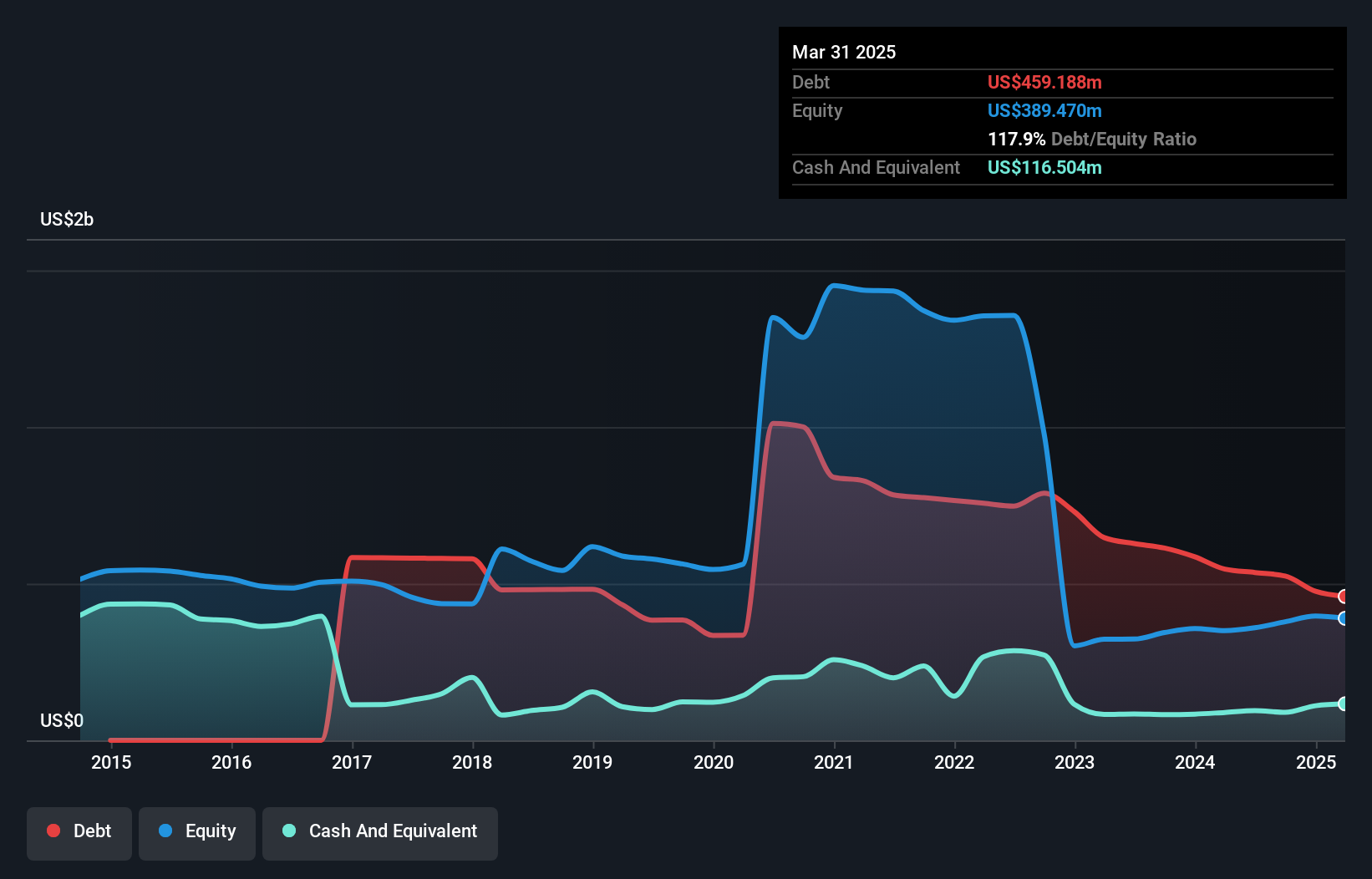Select the teal Cash endpoint marker on chart
The width and height of the screenshot is (1372, 879).
(x=1344, y=704)
